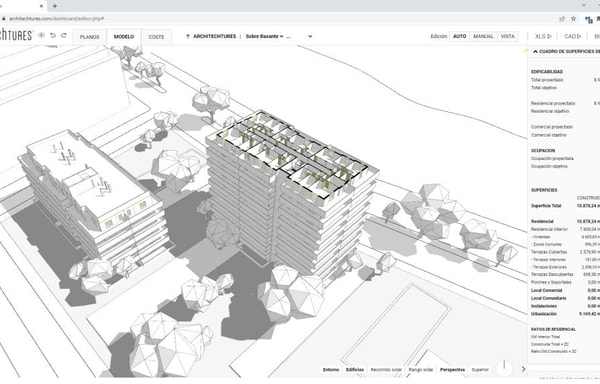Click the share icon in address bar

[x=562, y=19]
